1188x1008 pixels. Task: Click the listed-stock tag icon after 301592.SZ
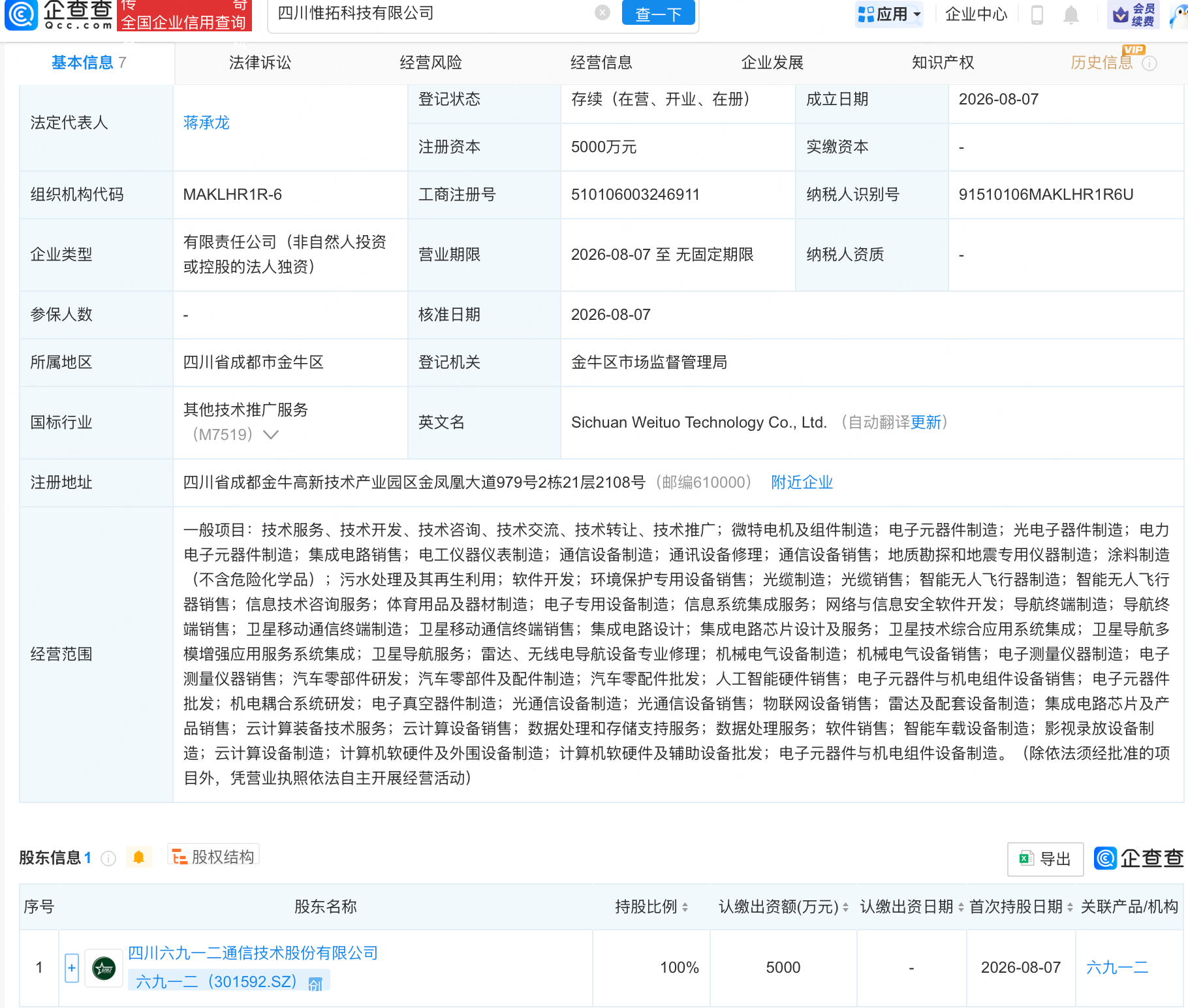315,984
